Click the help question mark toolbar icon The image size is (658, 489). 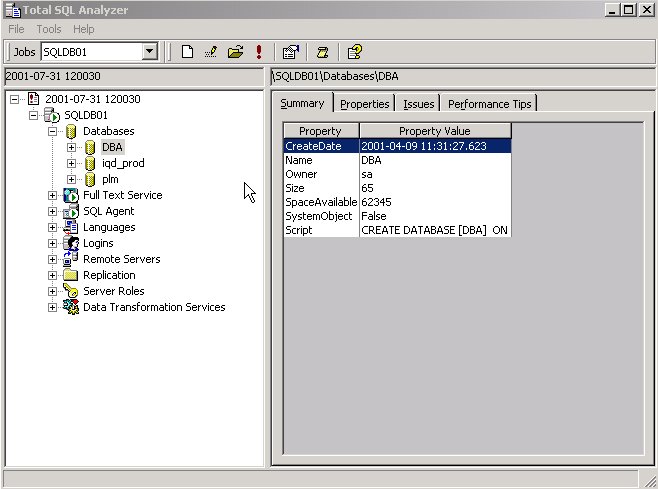tap(355, 52)
